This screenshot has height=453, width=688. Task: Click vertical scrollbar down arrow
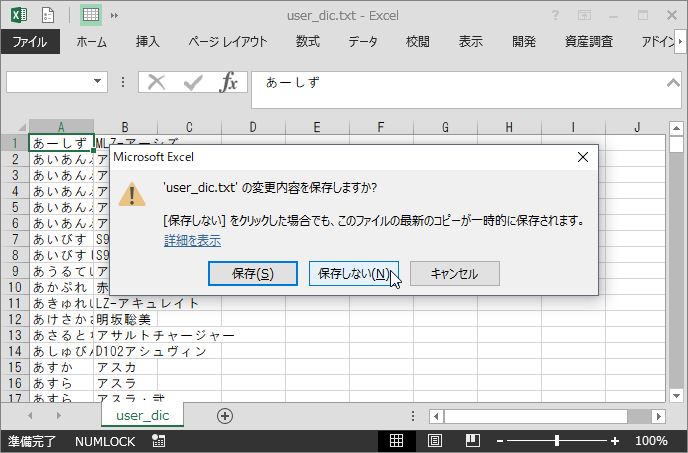[676, 395]
